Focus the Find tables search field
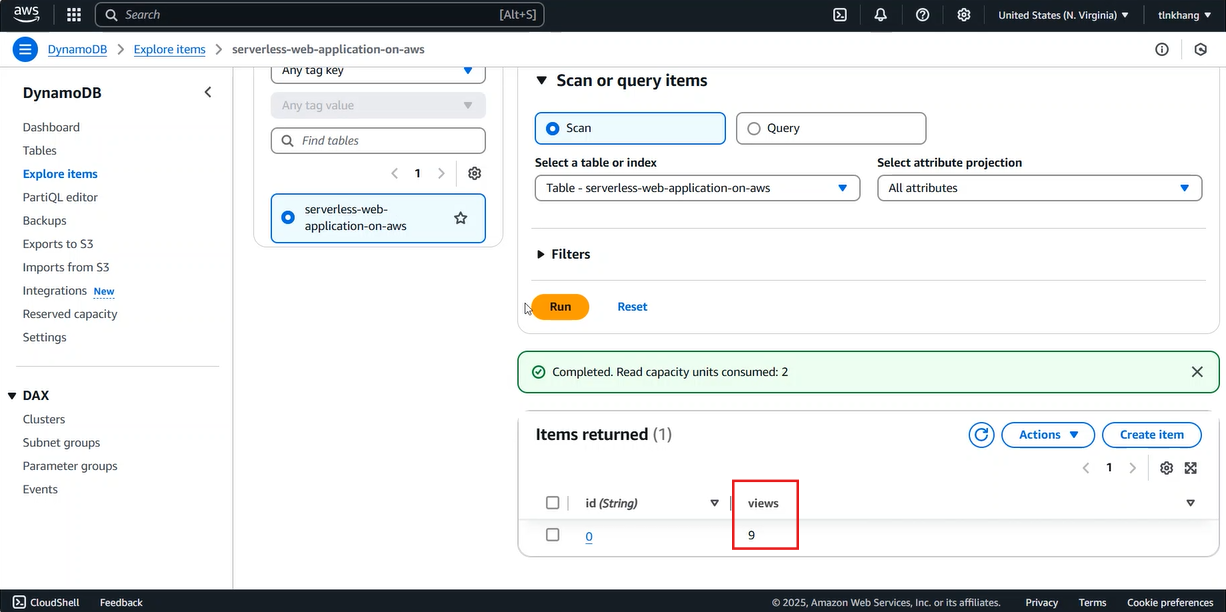 pyautogui.click(x=378, y=141)
